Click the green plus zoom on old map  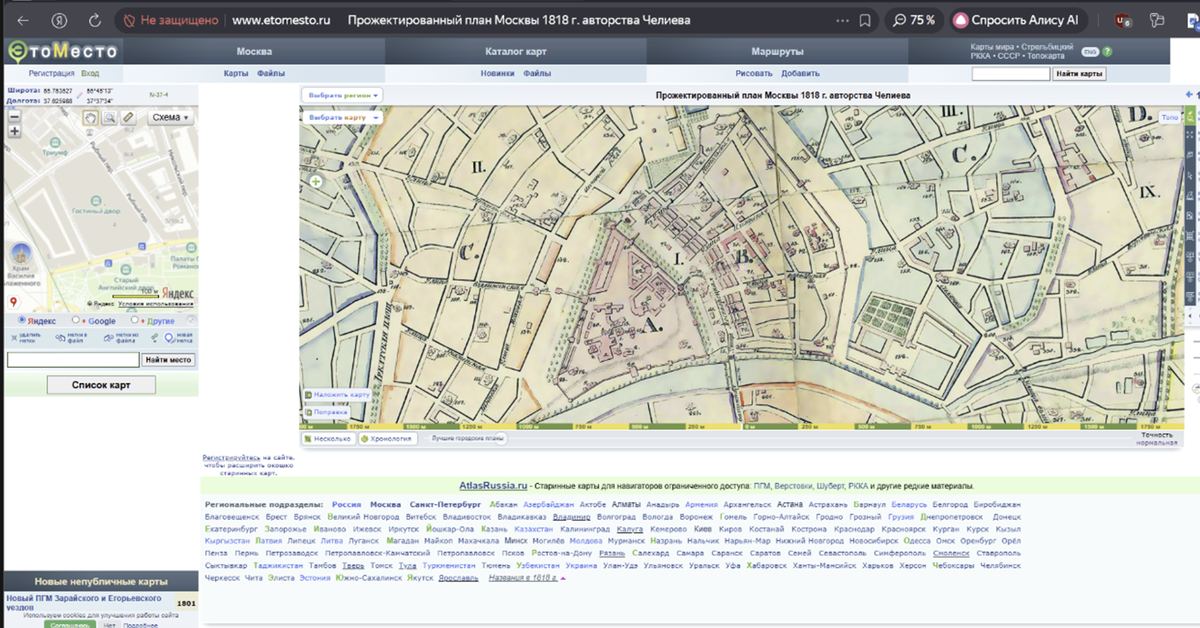[316, 182]
